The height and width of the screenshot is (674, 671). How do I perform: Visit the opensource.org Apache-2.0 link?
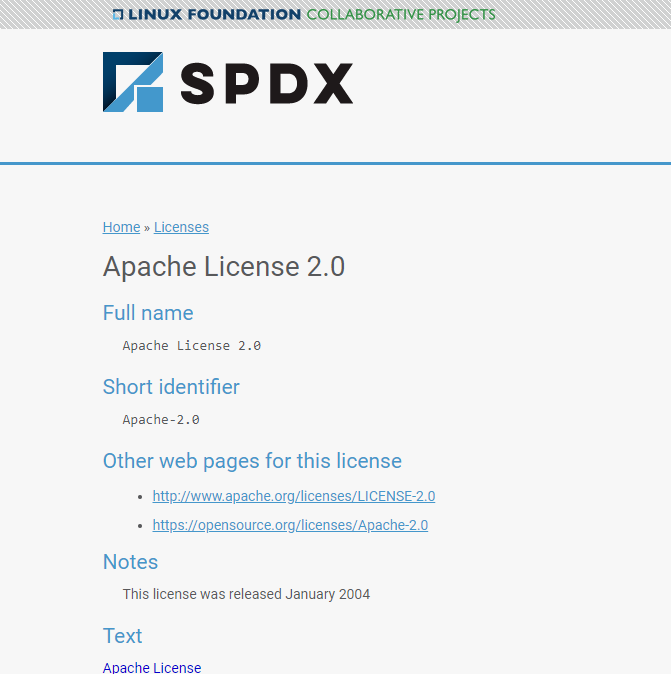coord(290,525)
